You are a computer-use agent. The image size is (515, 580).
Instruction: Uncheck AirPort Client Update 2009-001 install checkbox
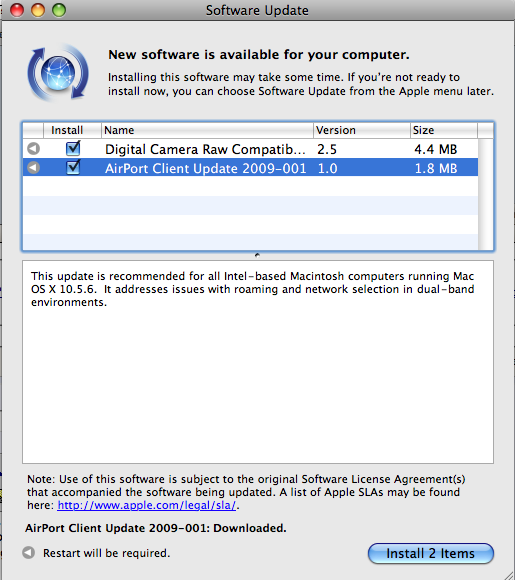(73, 167)
